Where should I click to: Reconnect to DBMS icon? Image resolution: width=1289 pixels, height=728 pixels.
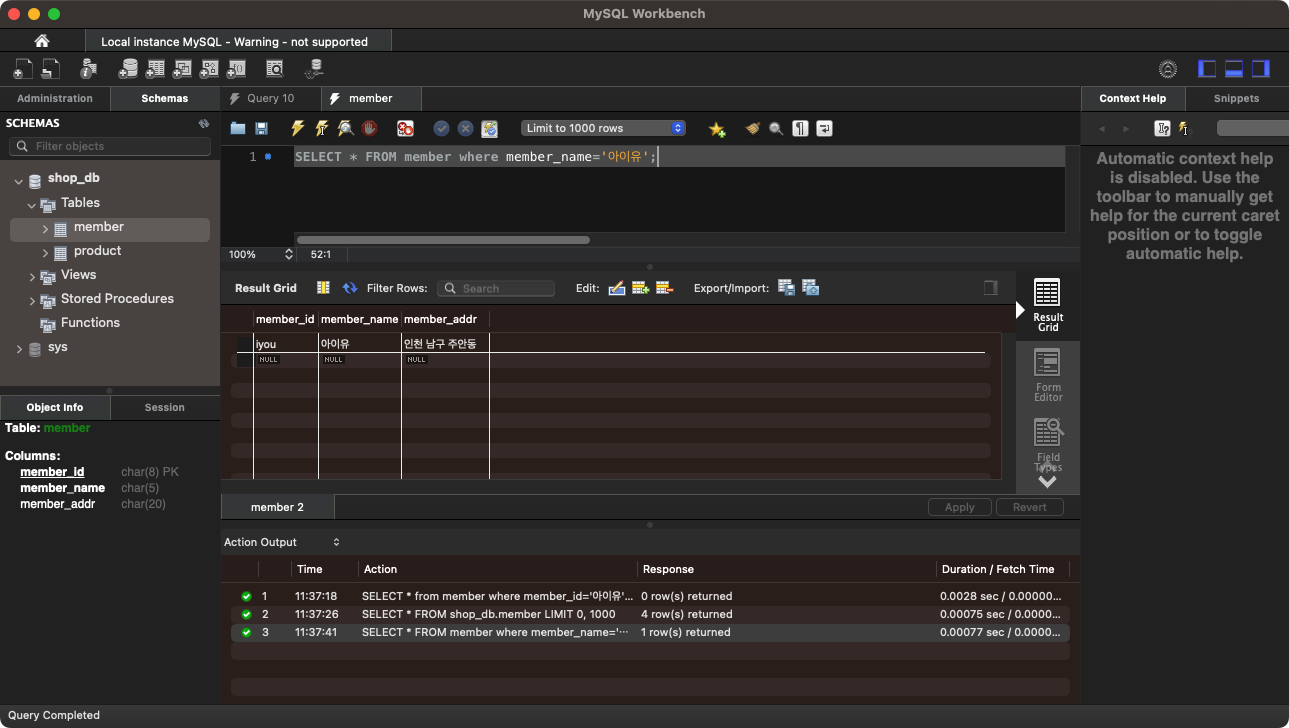coord(314,69)
